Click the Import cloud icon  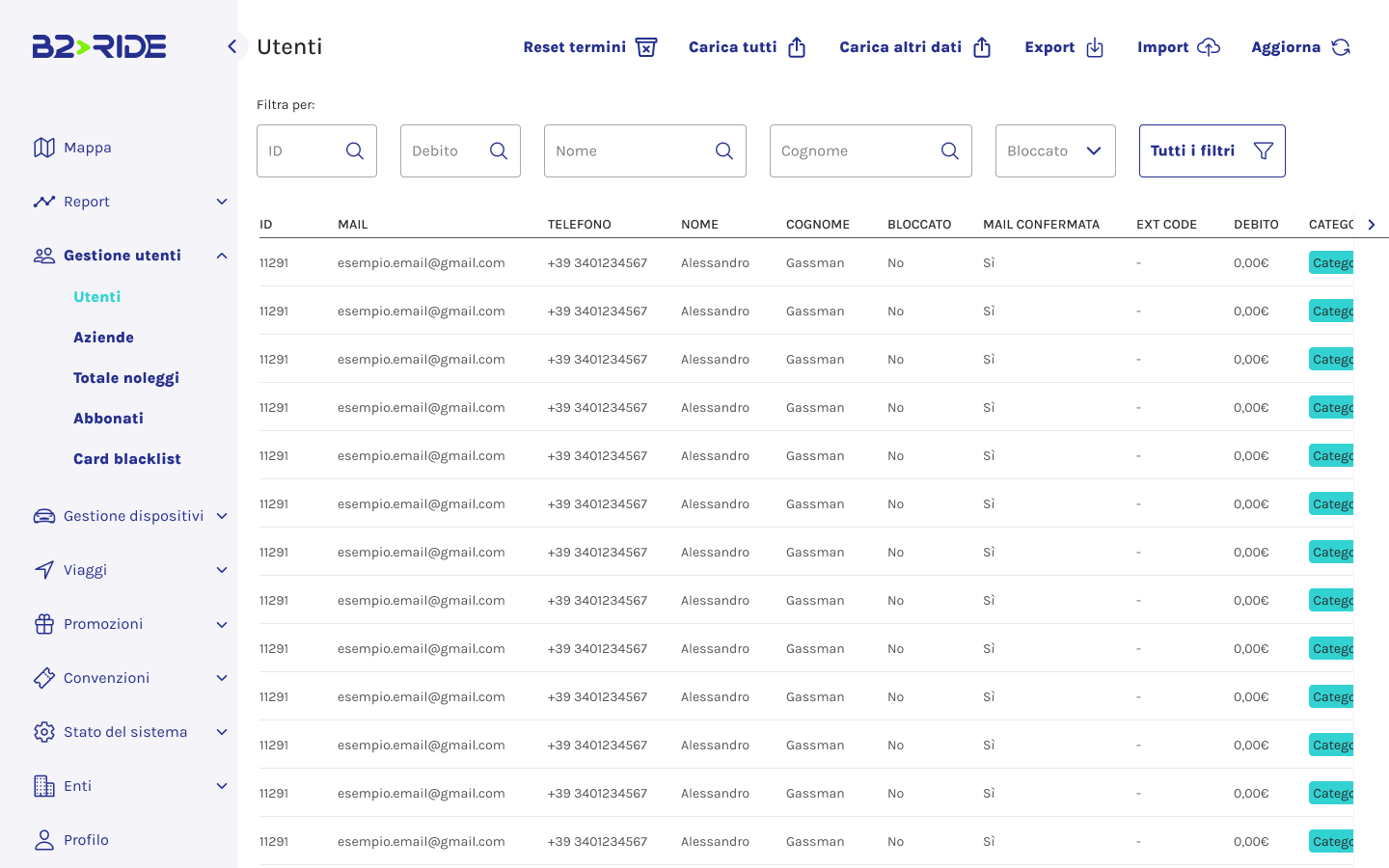[1209, 47]
